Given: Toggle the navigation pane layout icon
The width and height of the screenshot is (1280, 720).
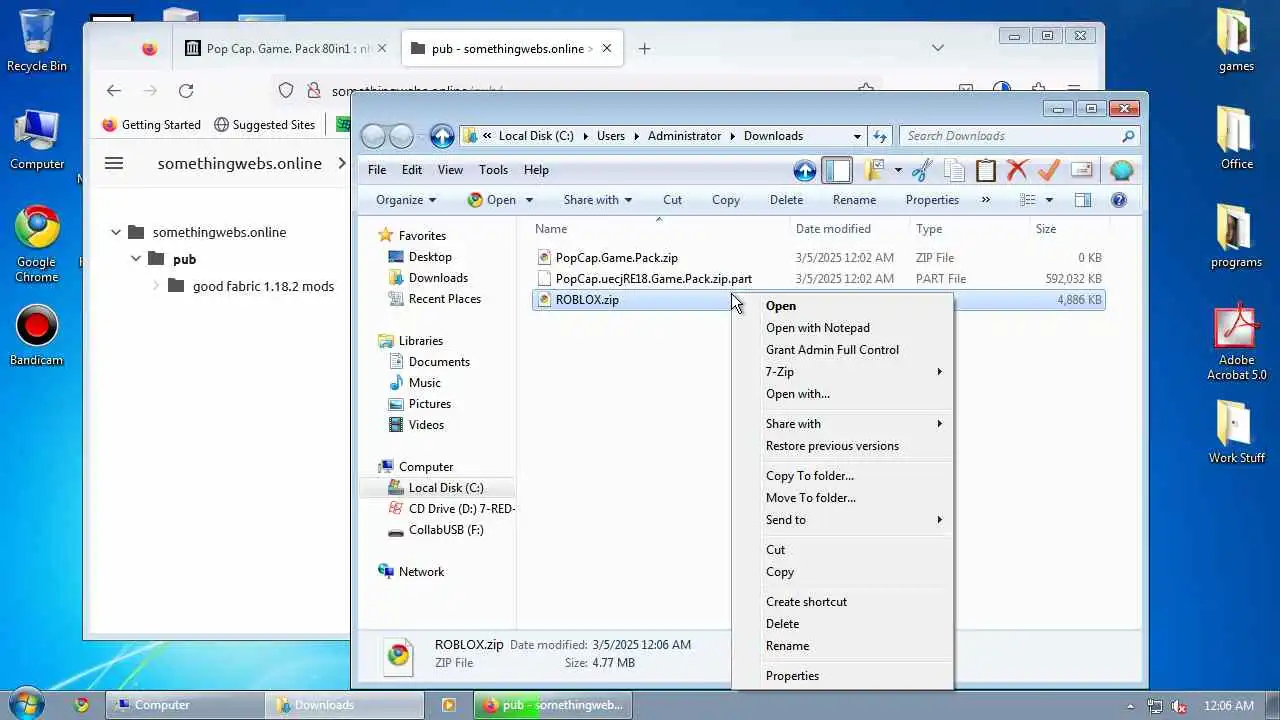Looking at the screenshot, I should 837,170.
